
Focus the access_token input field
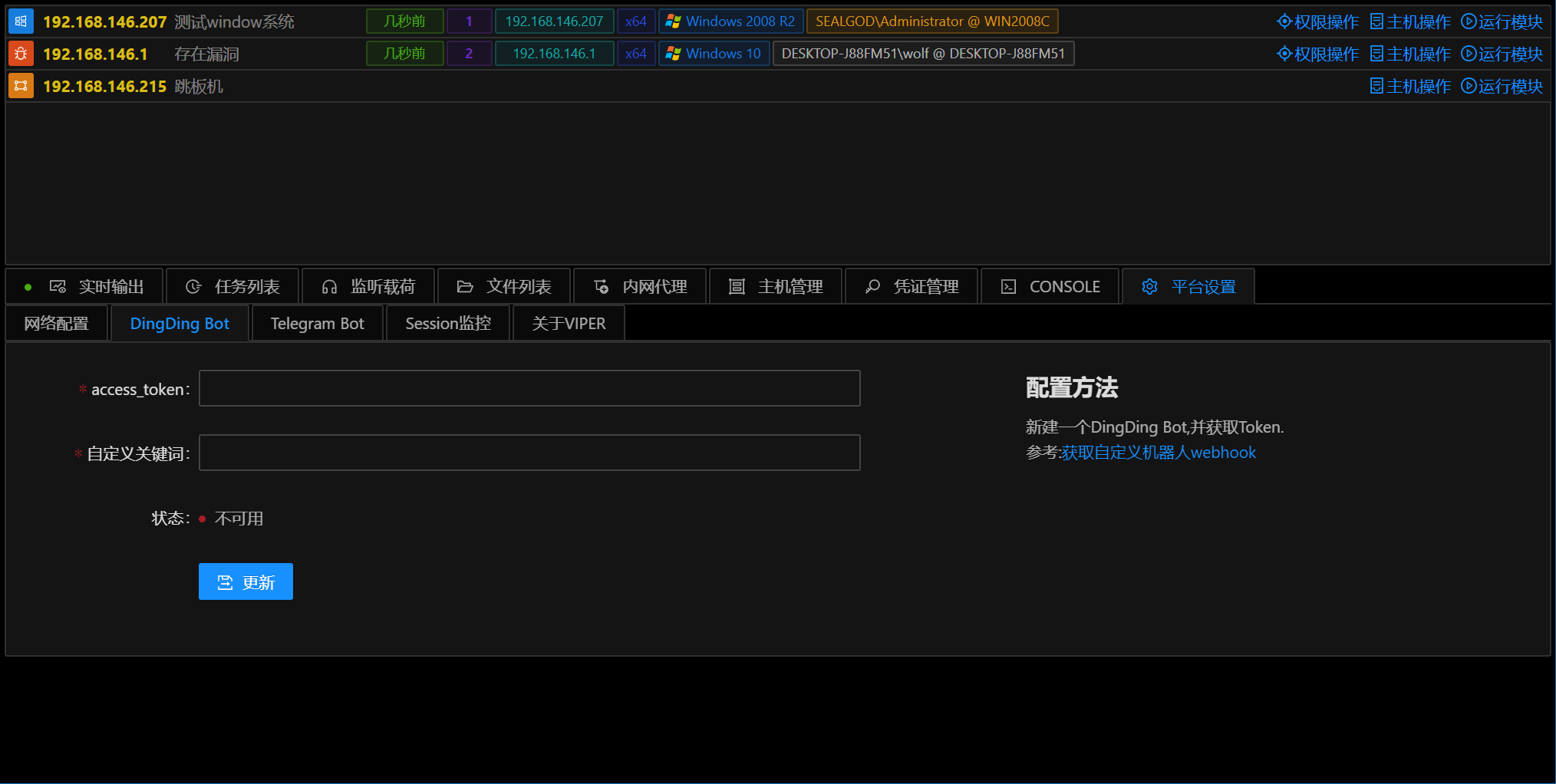click(529, 388)
